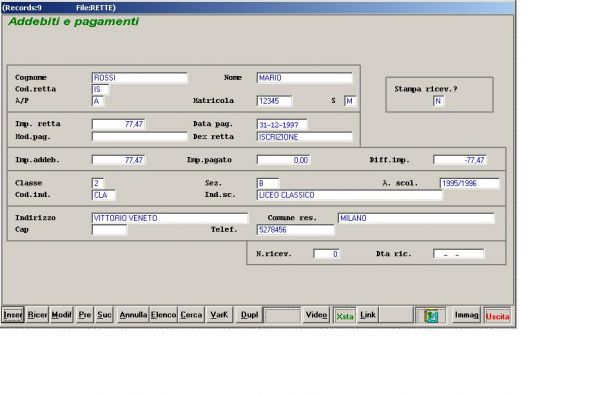
Task: Click the Stampa ricev. field with N
Action: [x=439, y=101]
